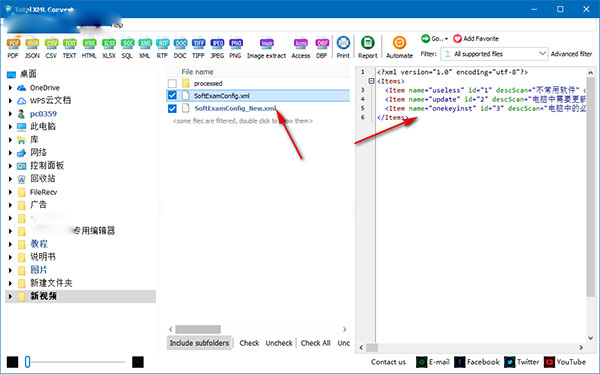Click the XML format icon
This screenshot has width=600, height=374.
point(145,48)
